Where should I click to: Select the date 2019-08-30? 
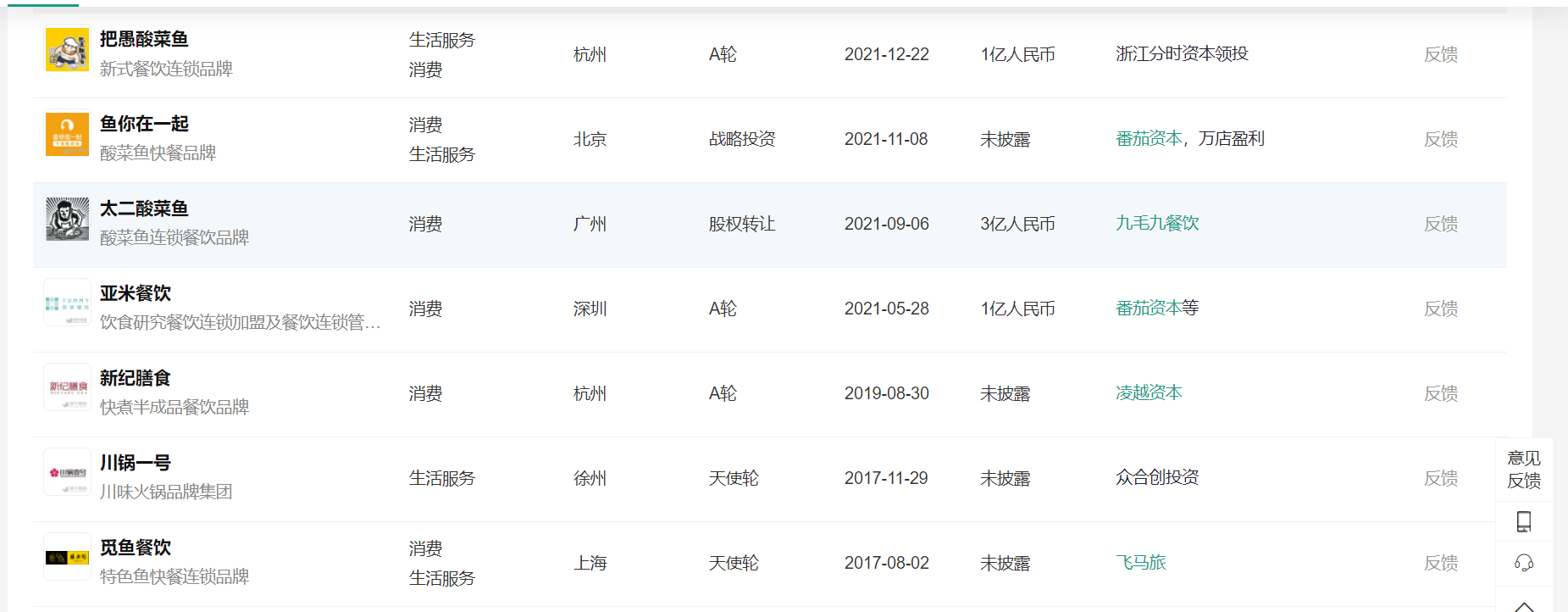887,393
